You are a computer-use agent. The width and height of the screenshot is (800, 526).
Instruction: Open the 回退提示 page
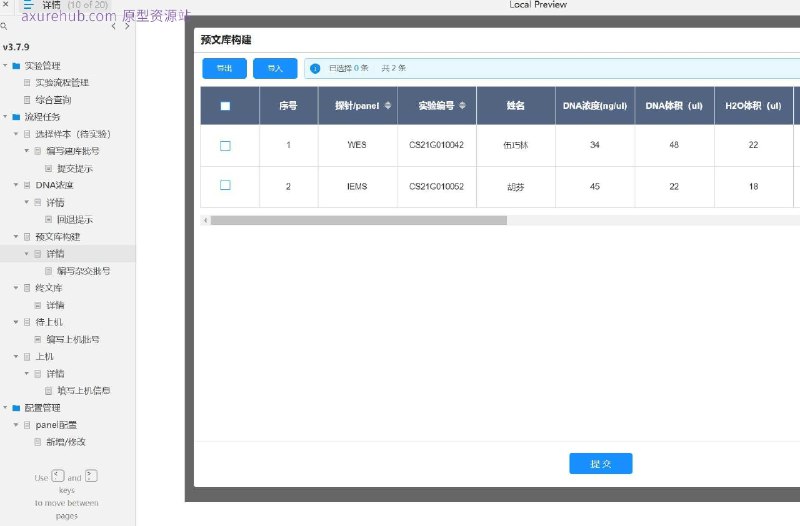[x=74, y=219]
